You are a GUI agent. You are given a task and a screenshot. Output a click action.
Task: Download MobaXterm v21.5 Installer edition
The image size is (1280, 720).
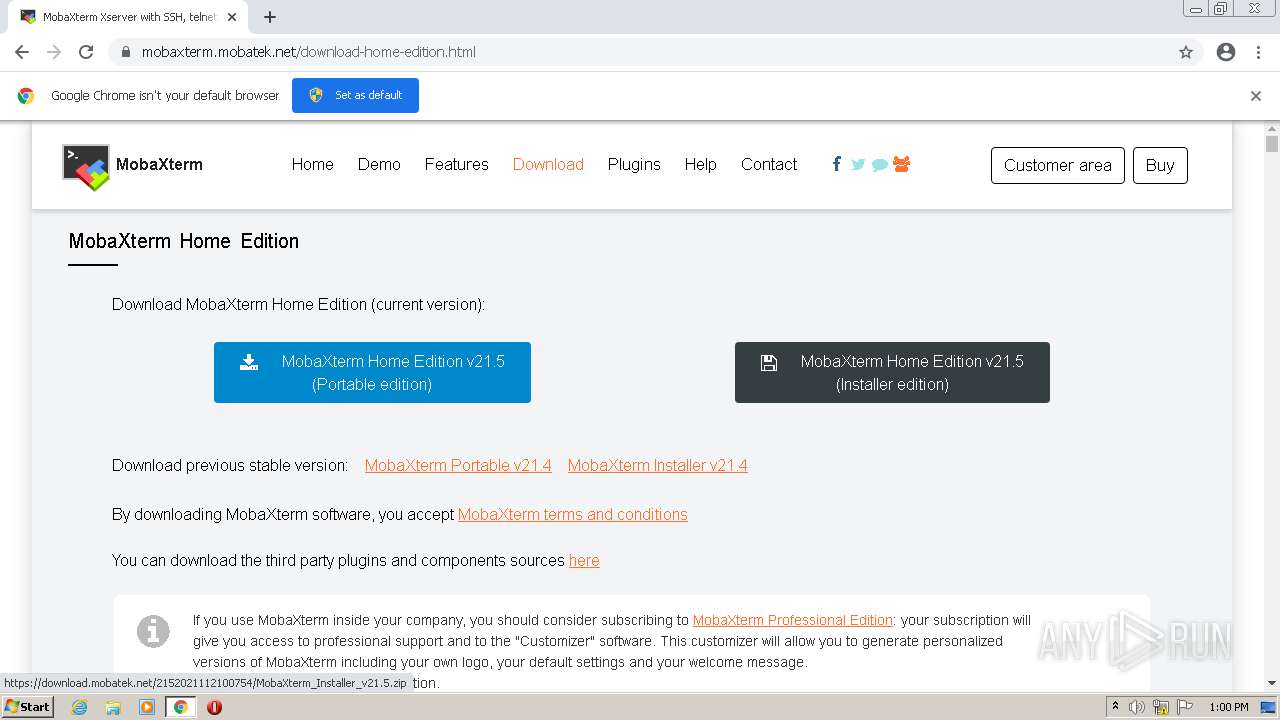pos(892,373)
